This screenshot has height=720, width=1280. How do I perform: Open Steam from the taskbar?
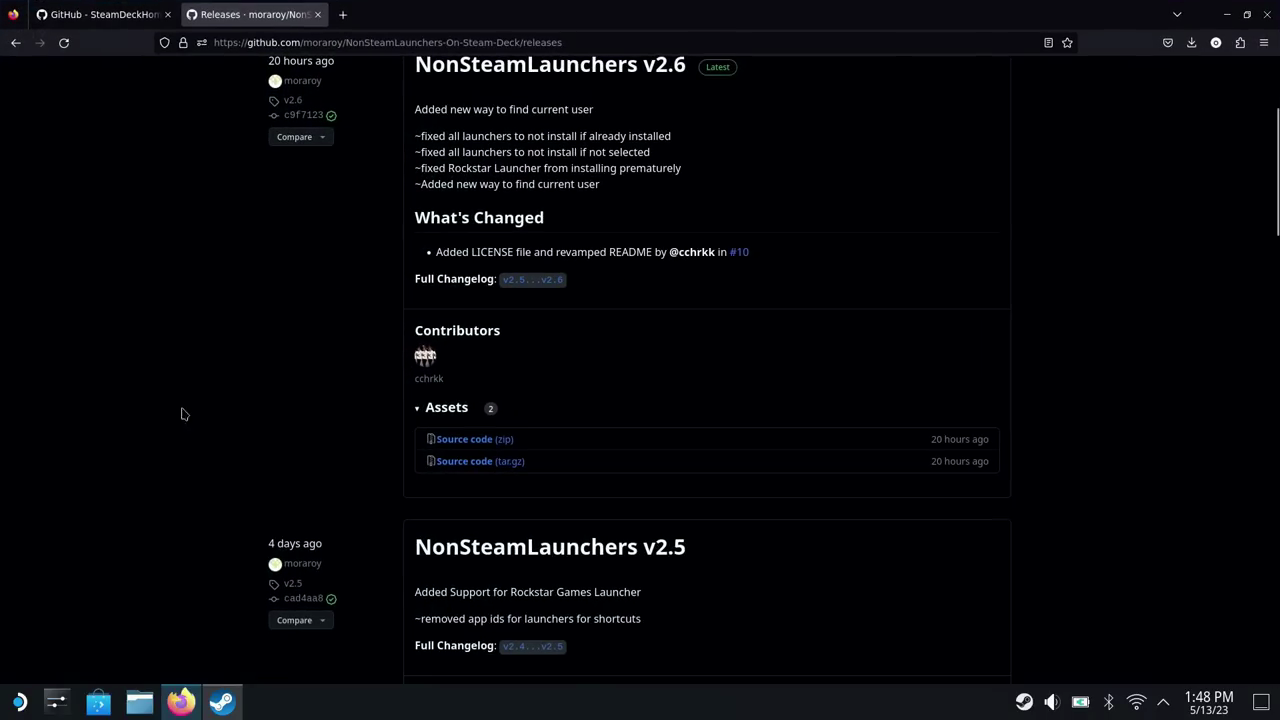(x=222, y=702)
